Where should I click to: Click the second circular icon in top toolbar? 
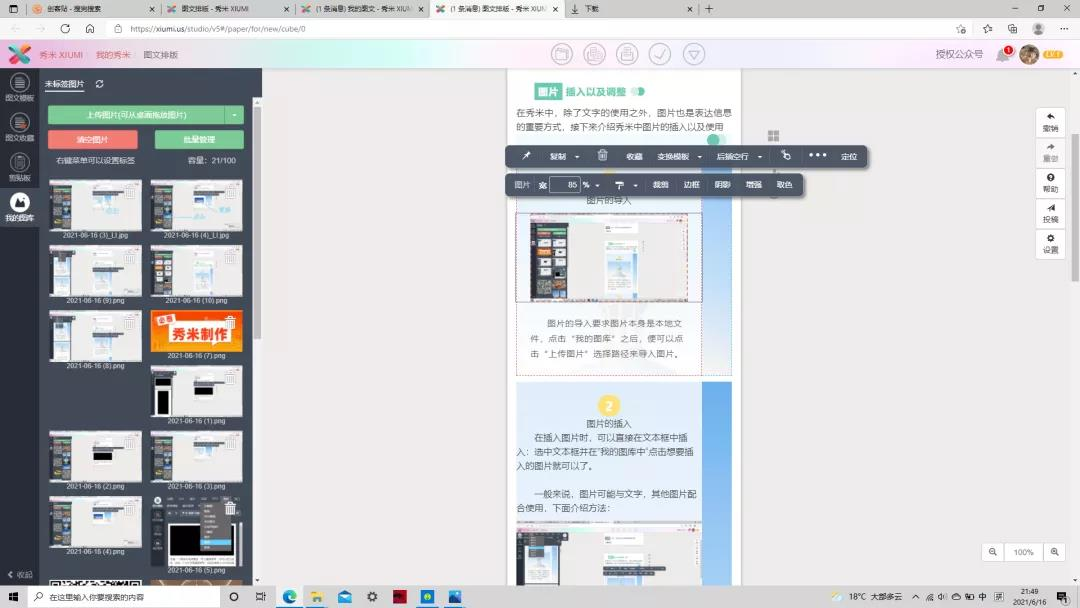[594, 54]
